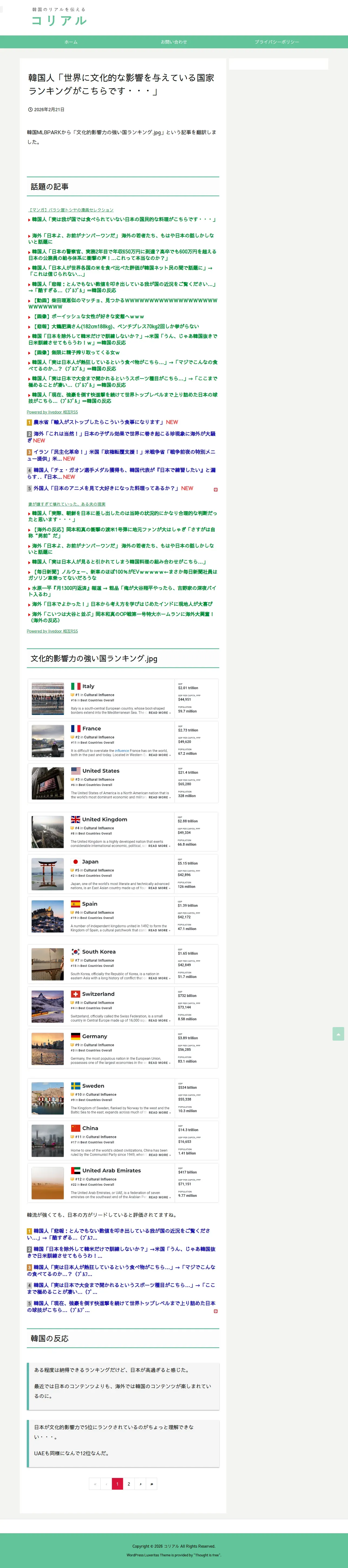Click the WordPress Luxeritas Theme footer credit

pyautogui.click(x=174, y=1555)
